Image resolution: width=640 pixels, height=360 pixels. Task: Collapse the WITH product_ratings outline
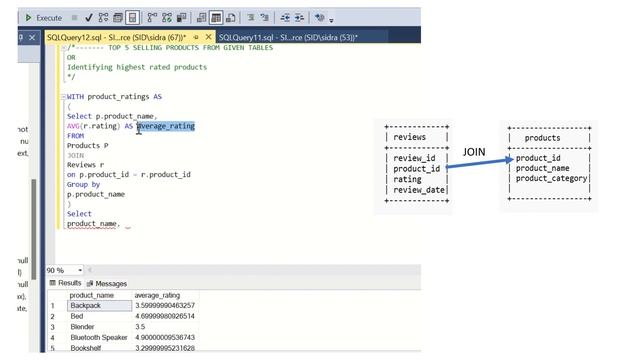pos(63,97)
